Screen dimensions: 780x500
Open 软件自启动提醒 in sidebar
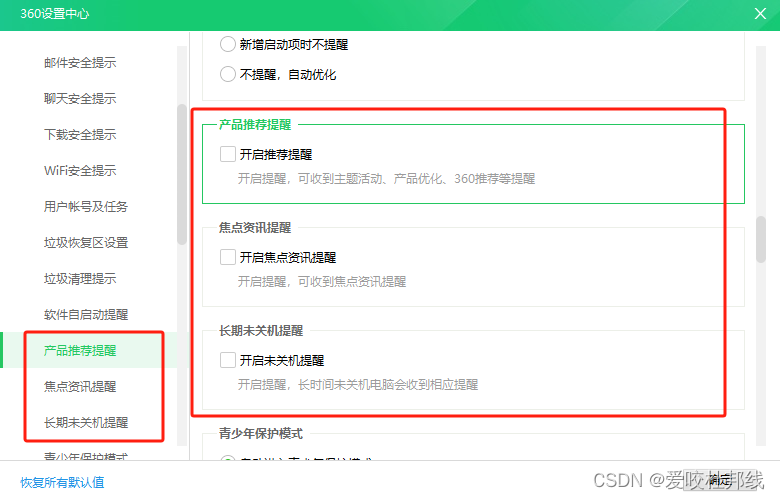click(x=86, y=314)
